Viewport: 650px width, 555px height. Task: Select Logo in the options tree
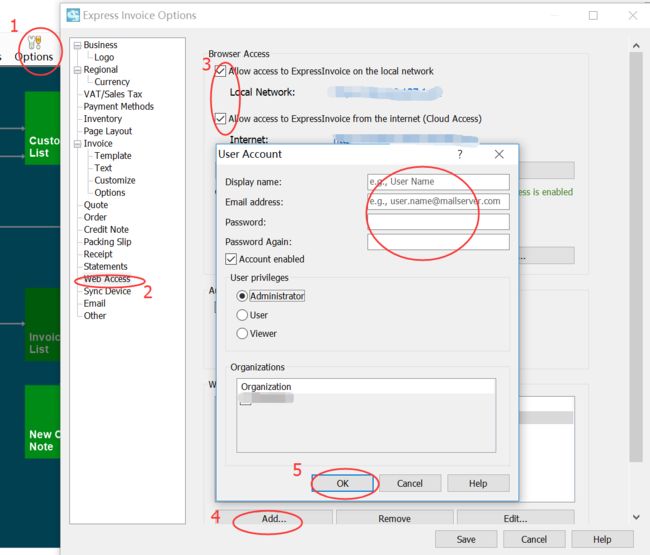coord(104,57)
